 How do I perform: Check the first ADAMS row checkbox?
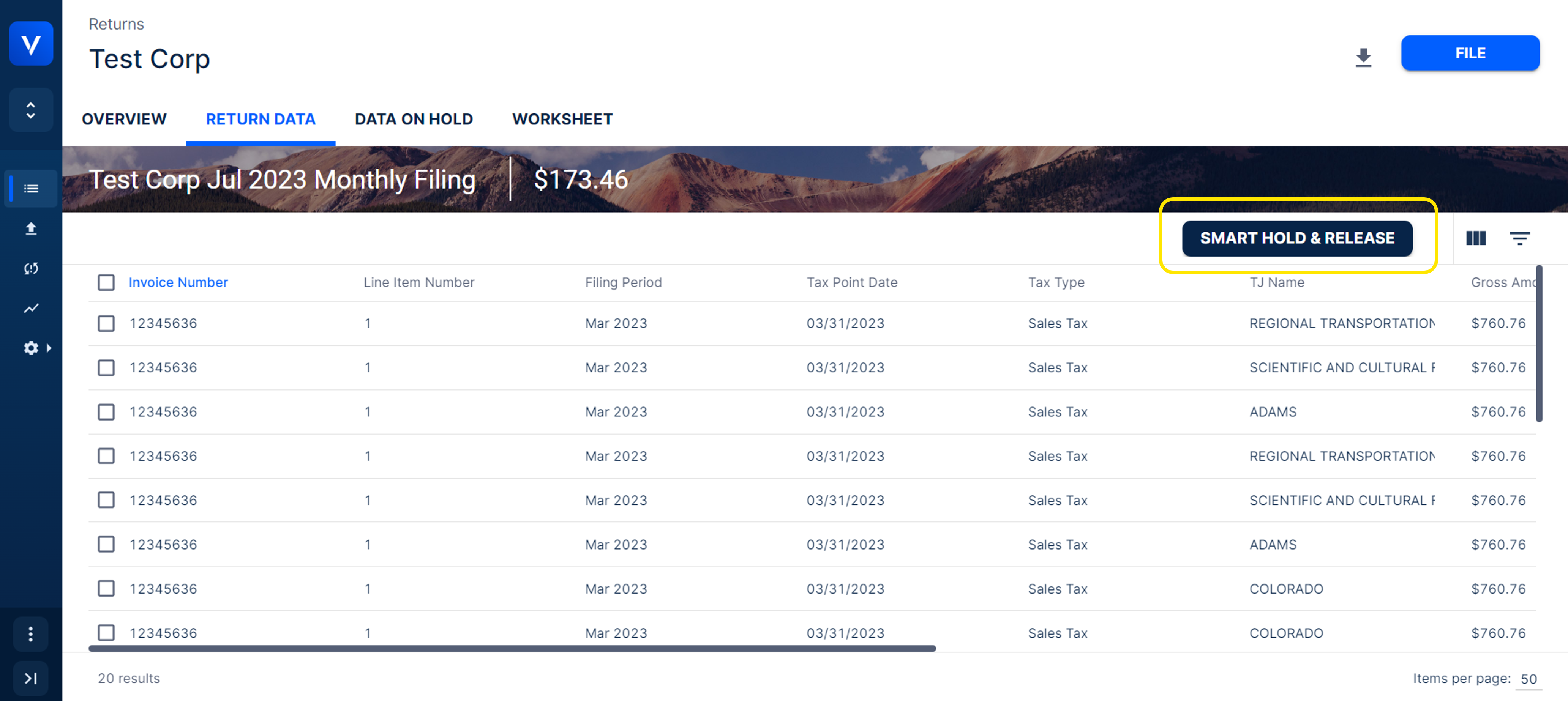pos(106,412)
